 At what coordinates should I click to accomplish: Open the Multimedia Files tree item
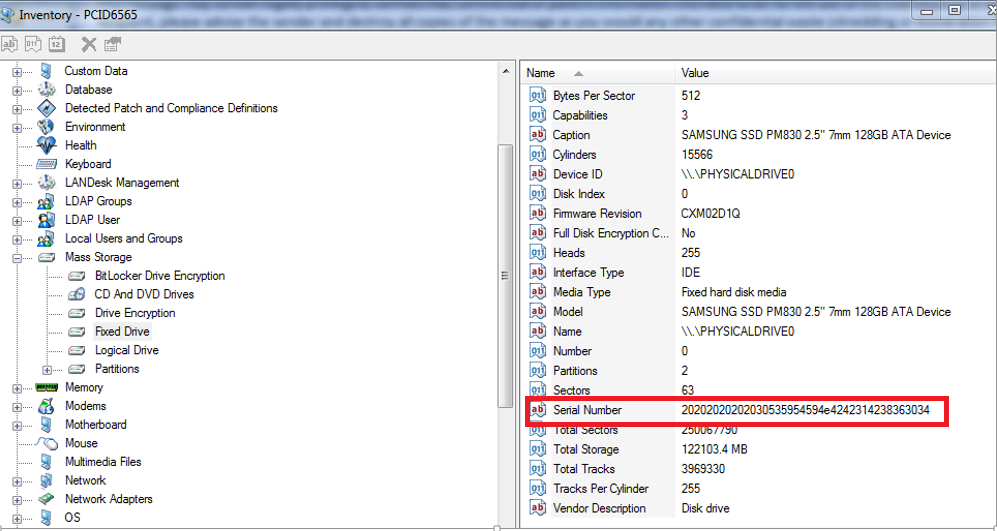(x=103, y=462)
